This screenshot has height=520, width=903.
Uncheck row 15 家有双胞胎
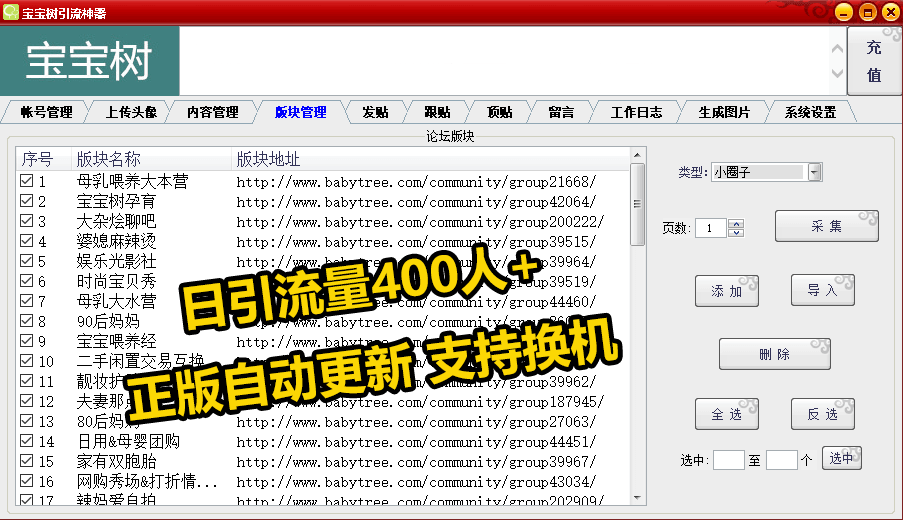pos(26,461)
